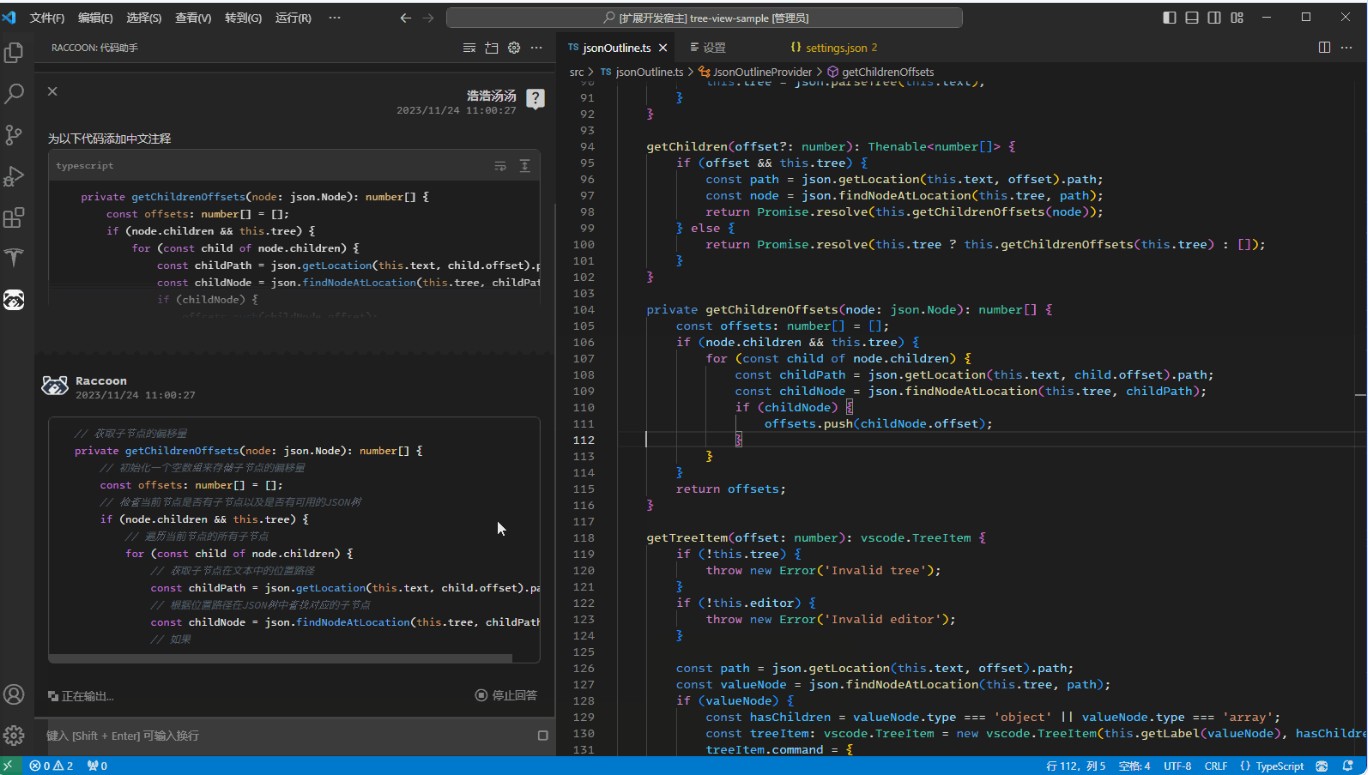This screenshot has width=1369, height=775.
Task: Open the Raccoon extension in activity bar
Action: coord(14,299)
